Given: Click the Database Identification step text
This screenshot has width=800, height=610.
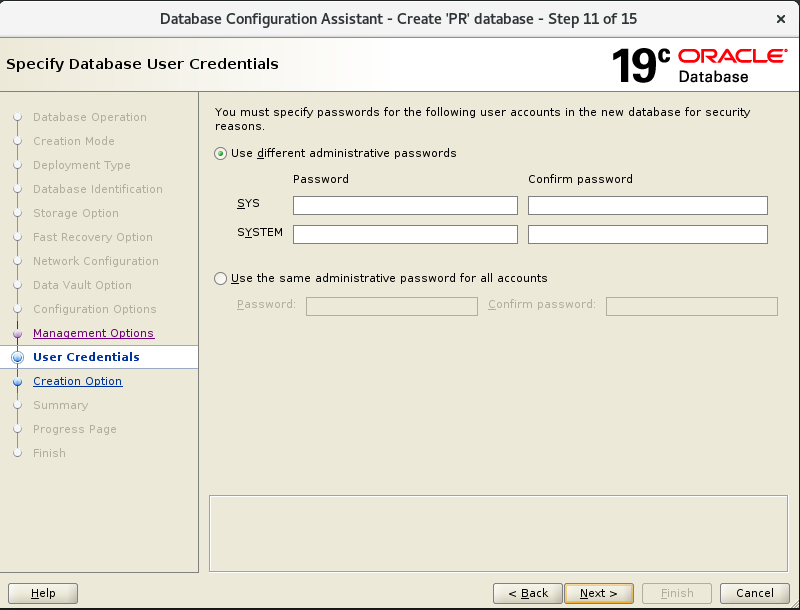Looking at the screenshot, I should point(98,189).
